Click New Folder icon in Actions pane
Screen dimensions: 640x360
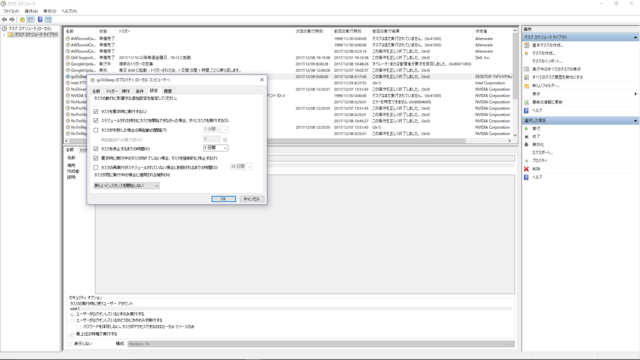(x=527, y=86)
